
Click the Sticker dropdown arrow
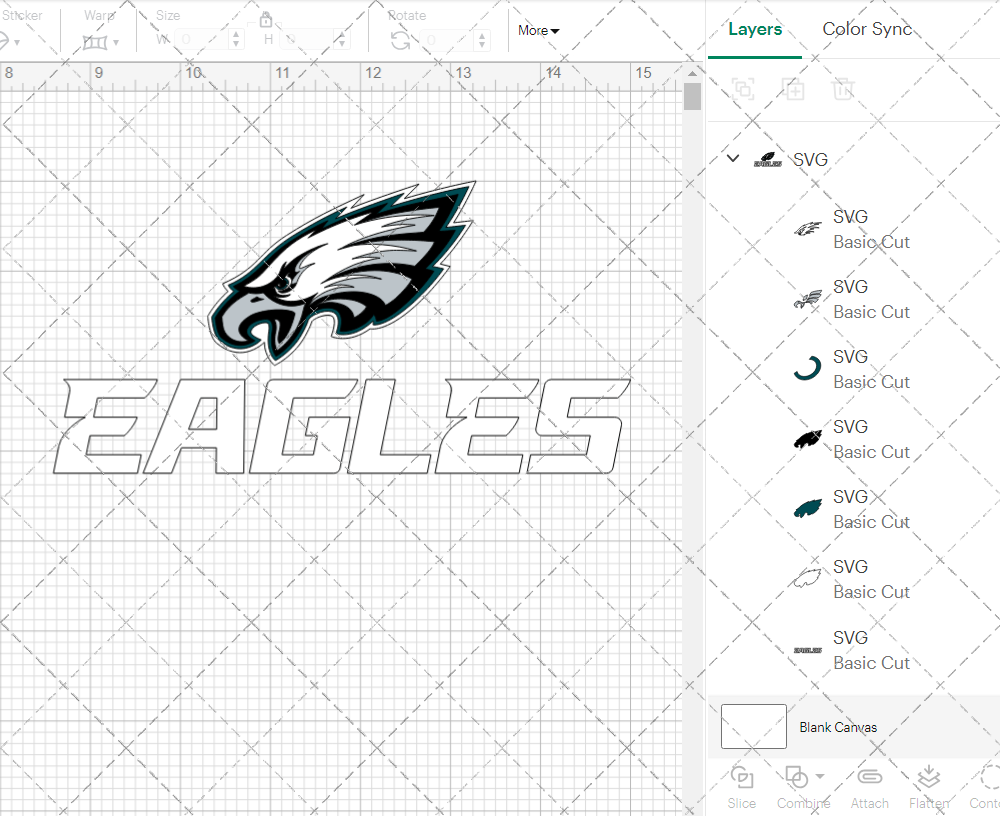(x=17, y=43)
